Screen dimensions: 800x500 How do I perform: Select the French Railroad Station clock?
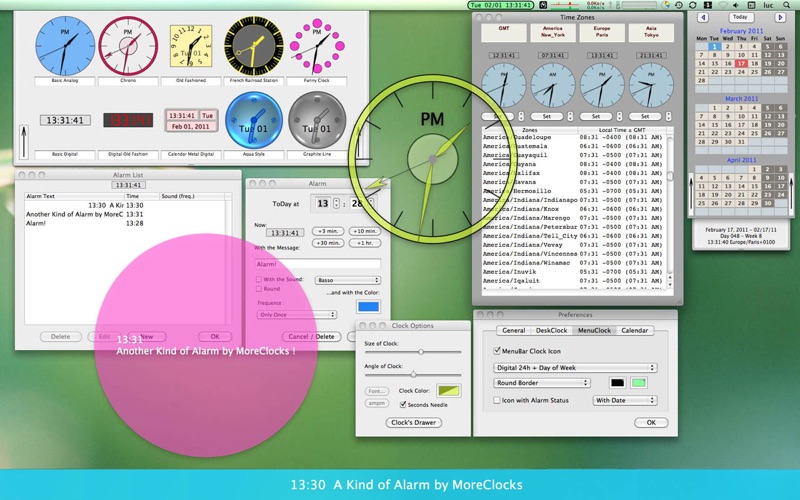click(x=254, y=46)
